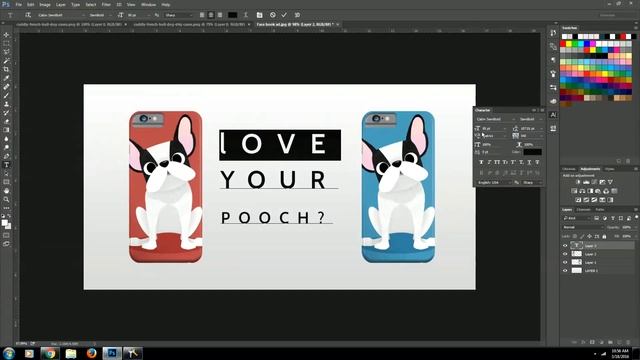Open anti-aliasing dropdown in options bar

178,15
